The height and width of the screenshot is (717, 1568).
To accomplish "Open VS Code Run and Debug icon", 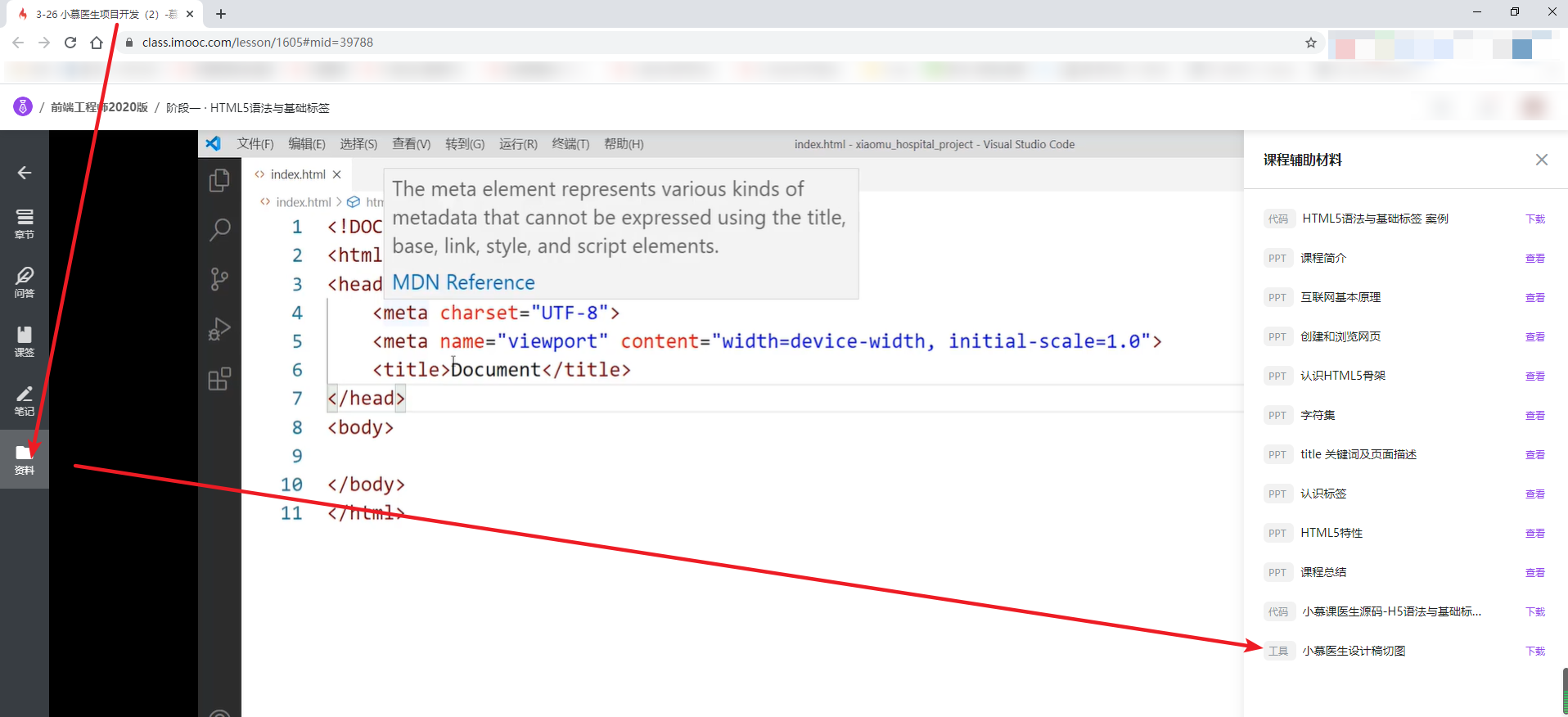I will 219,329.
